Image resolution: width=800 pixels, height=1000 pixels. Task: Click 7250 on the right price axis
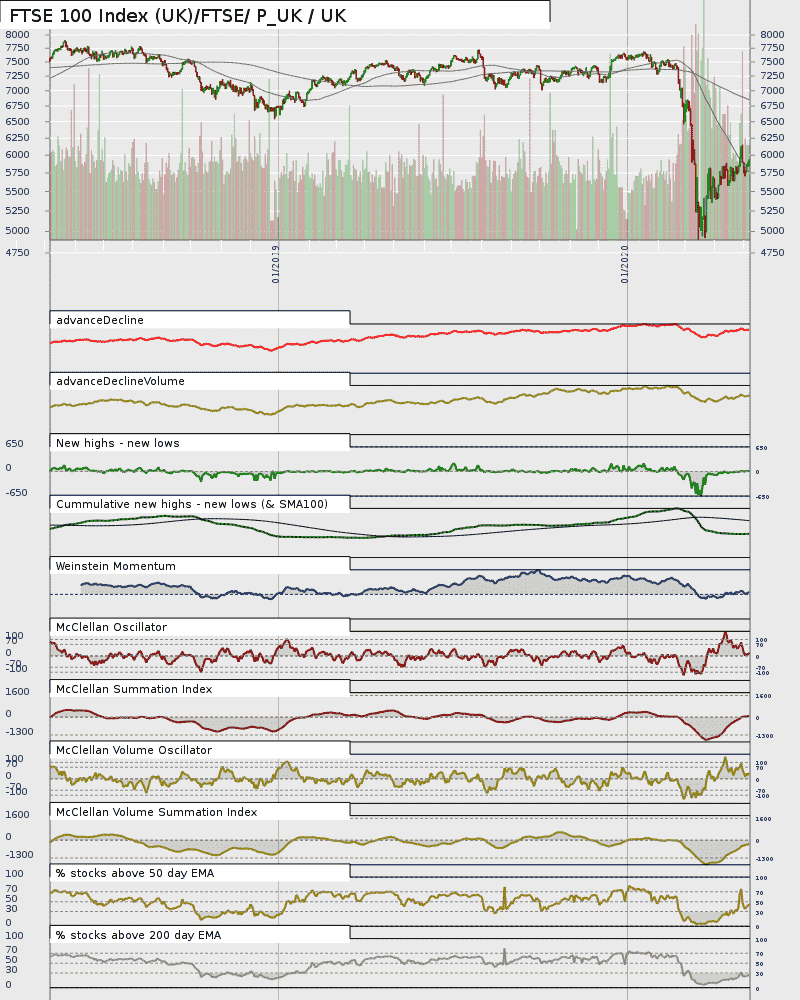772,76
